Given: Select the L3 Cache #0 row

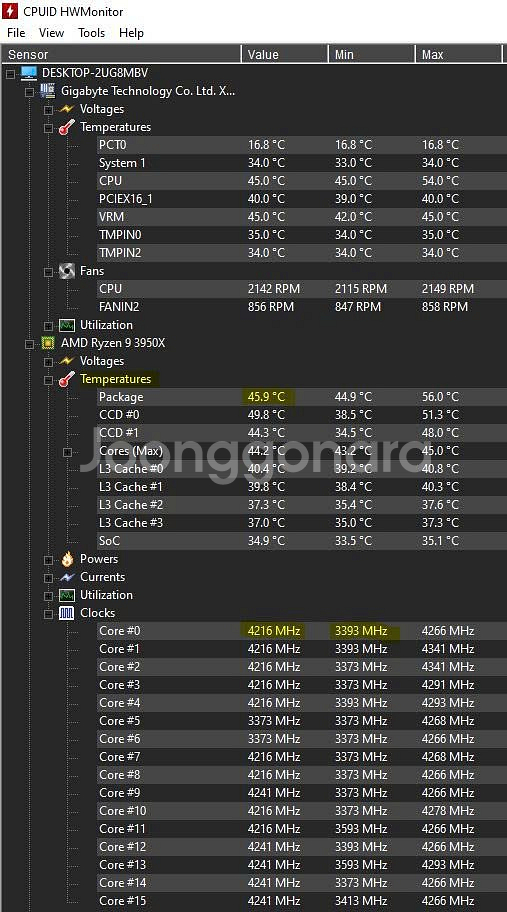Looking at the screenshot, I should pos(301,468).
